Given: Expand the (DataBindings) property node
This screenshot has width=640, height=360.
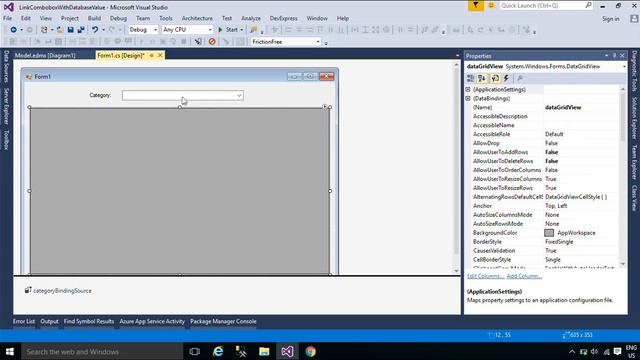Looking at the screenshot, I should (468, 98).
